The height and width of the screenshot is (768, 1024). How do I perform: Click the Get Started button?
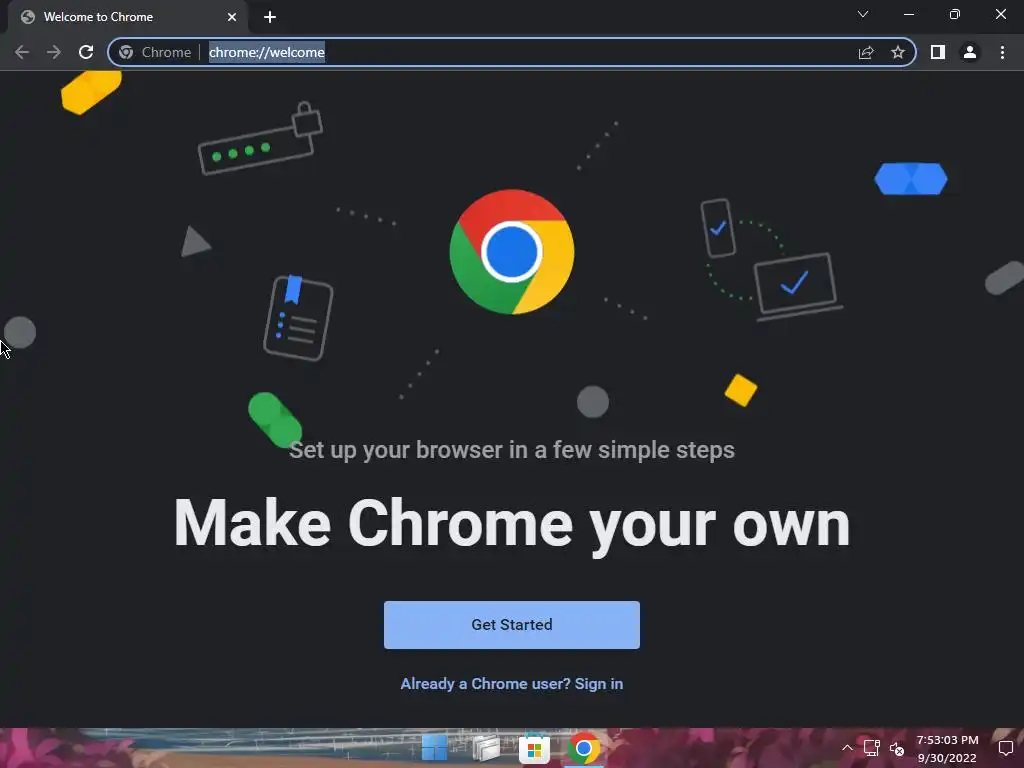click(x=511, y=624)
